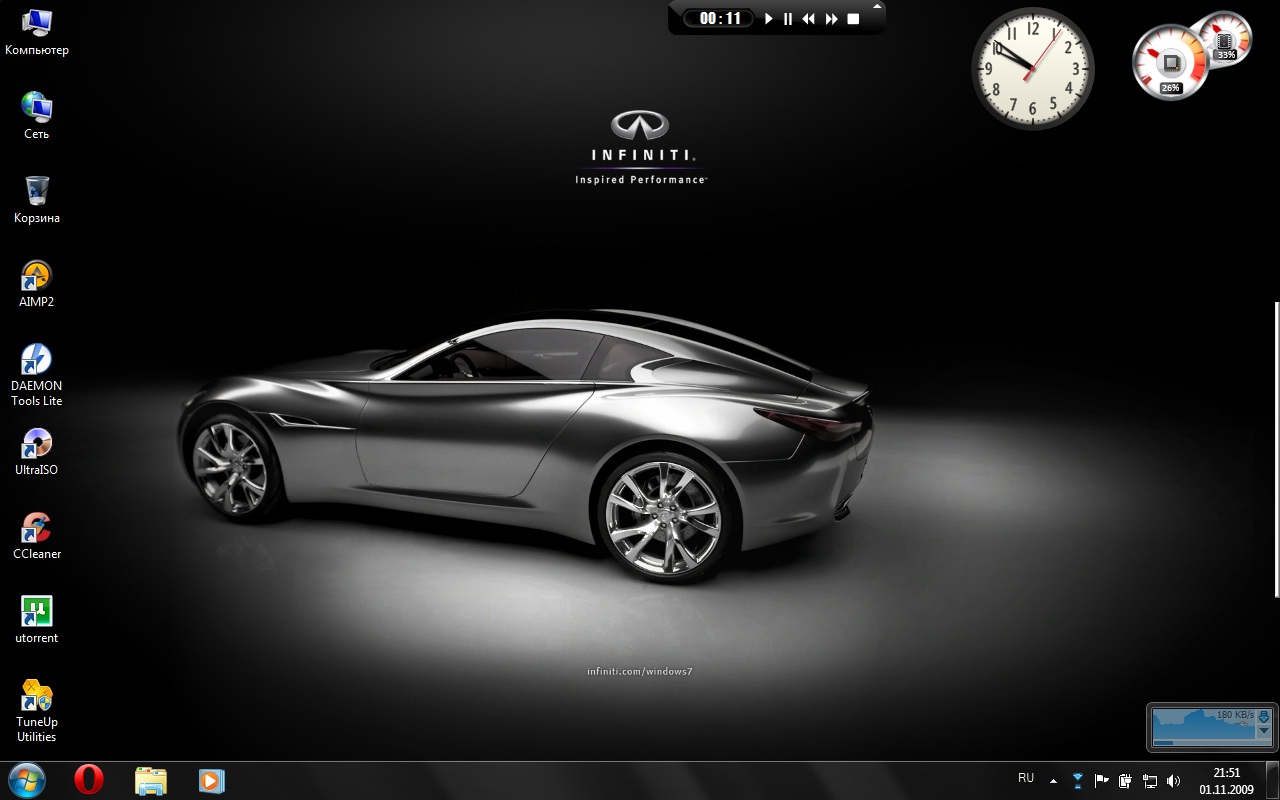
Task: Open the taskbar clock and date
Action: [x=1226, y=781]
